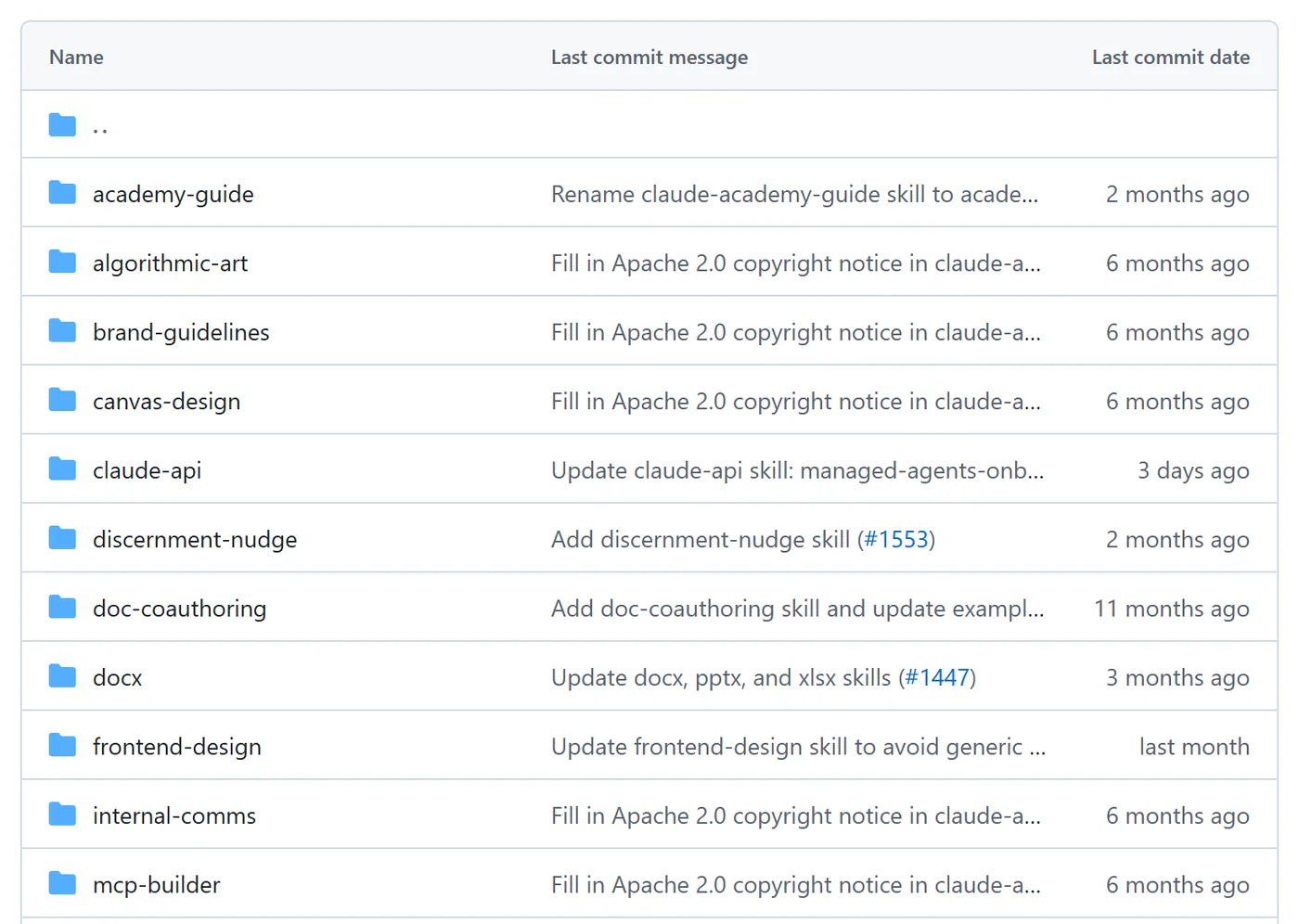Open pull request #1447 link
The height and width of the screenshot is (924, 1299).
tap(937, 678)
